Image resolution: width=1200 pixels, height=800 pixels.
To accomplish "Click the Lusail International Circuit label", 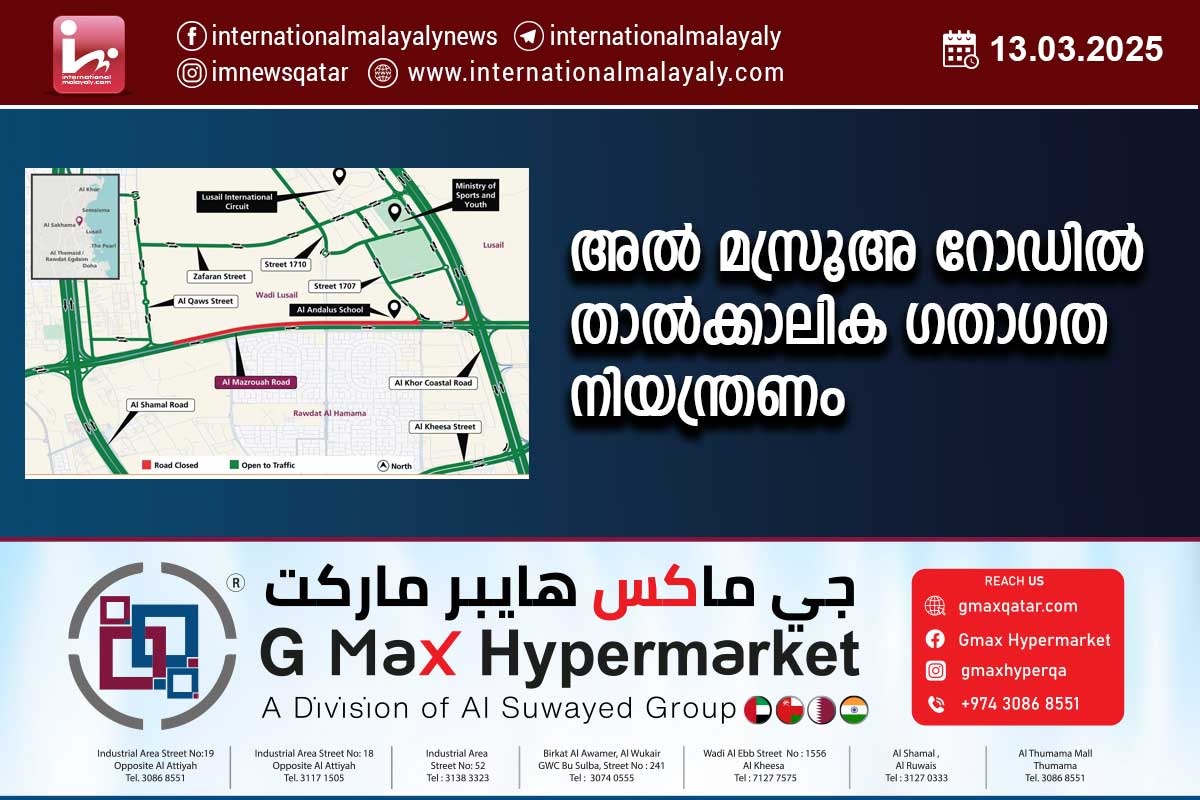I will pyautogui.click(x=236, y=201).
